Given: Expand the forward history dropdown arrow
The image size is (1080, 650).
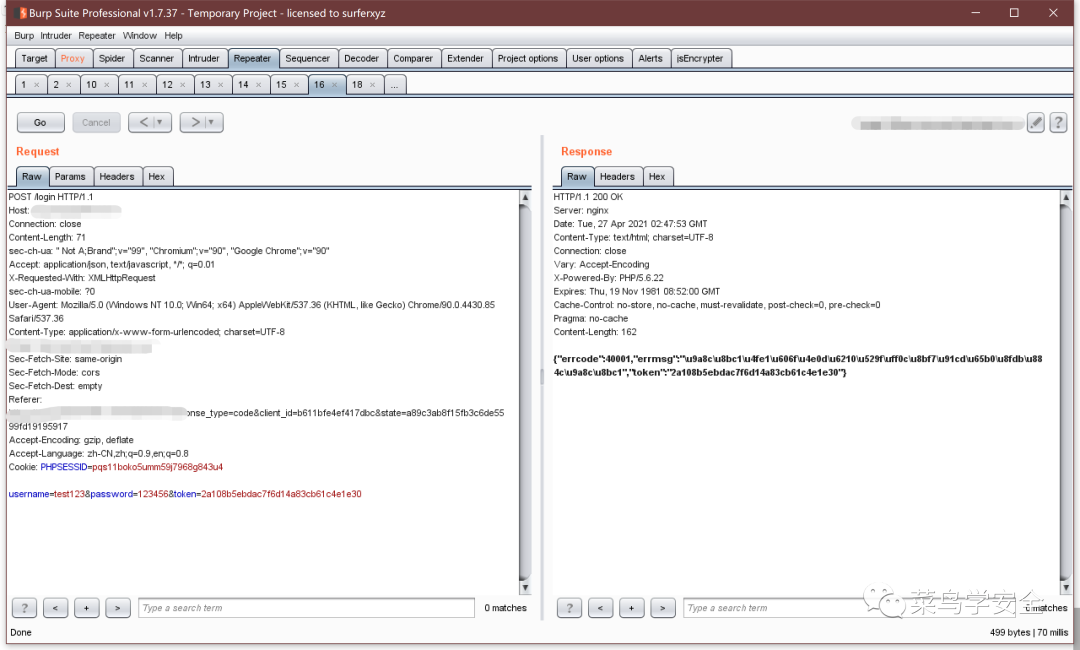Looking at the screenshot, I should [x=211, y=123].
